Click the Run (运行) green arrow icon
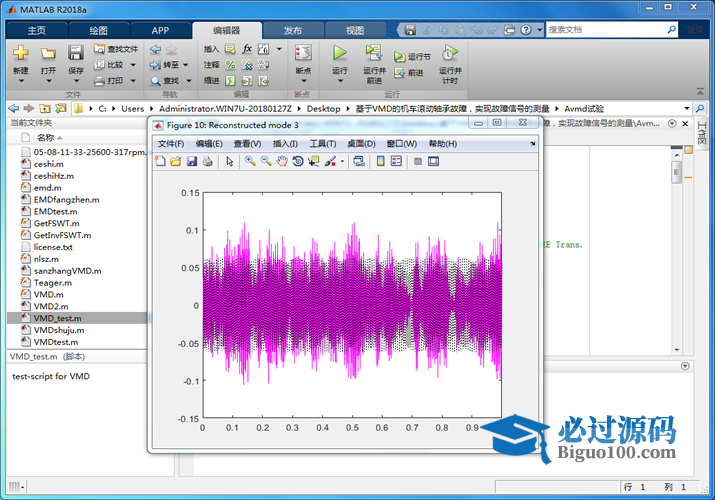The image size is (715, 500). tap(339, 53)
